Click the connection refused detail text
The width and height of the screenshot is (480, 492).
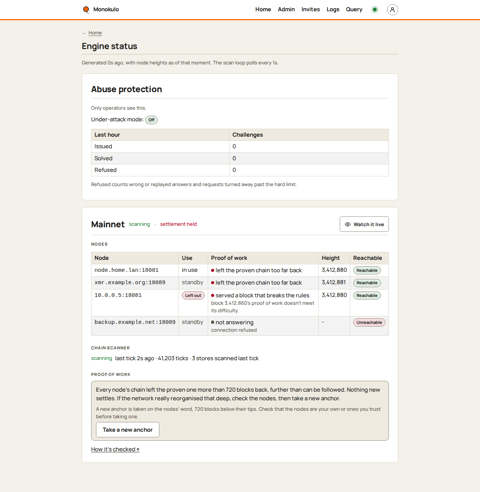coord(234,330)
